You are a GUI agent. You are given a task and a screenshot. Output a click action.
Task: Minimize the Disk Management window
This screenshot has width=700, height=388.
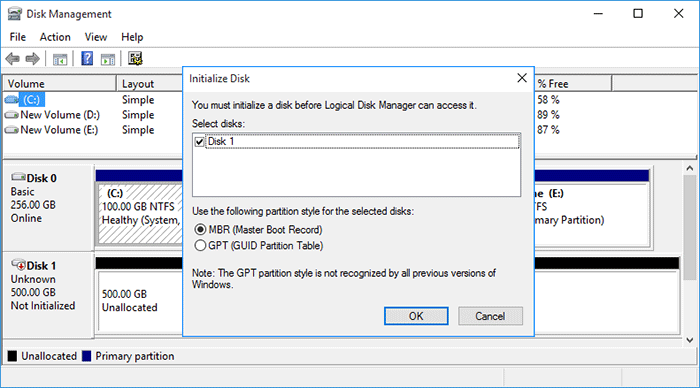coord(598,14)
